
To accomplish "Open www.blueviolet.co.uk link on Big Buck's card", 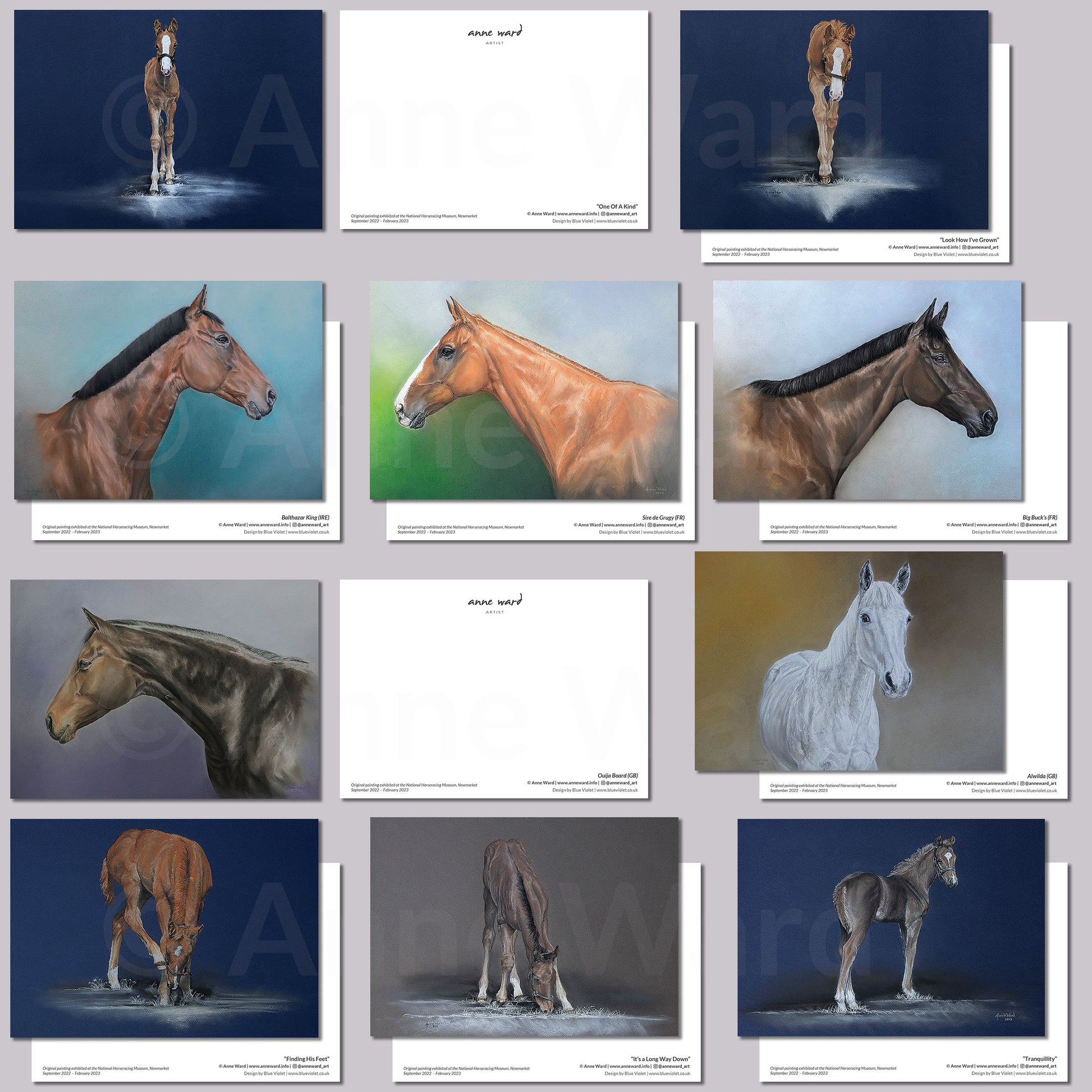I will click(x=1036, y=532).
